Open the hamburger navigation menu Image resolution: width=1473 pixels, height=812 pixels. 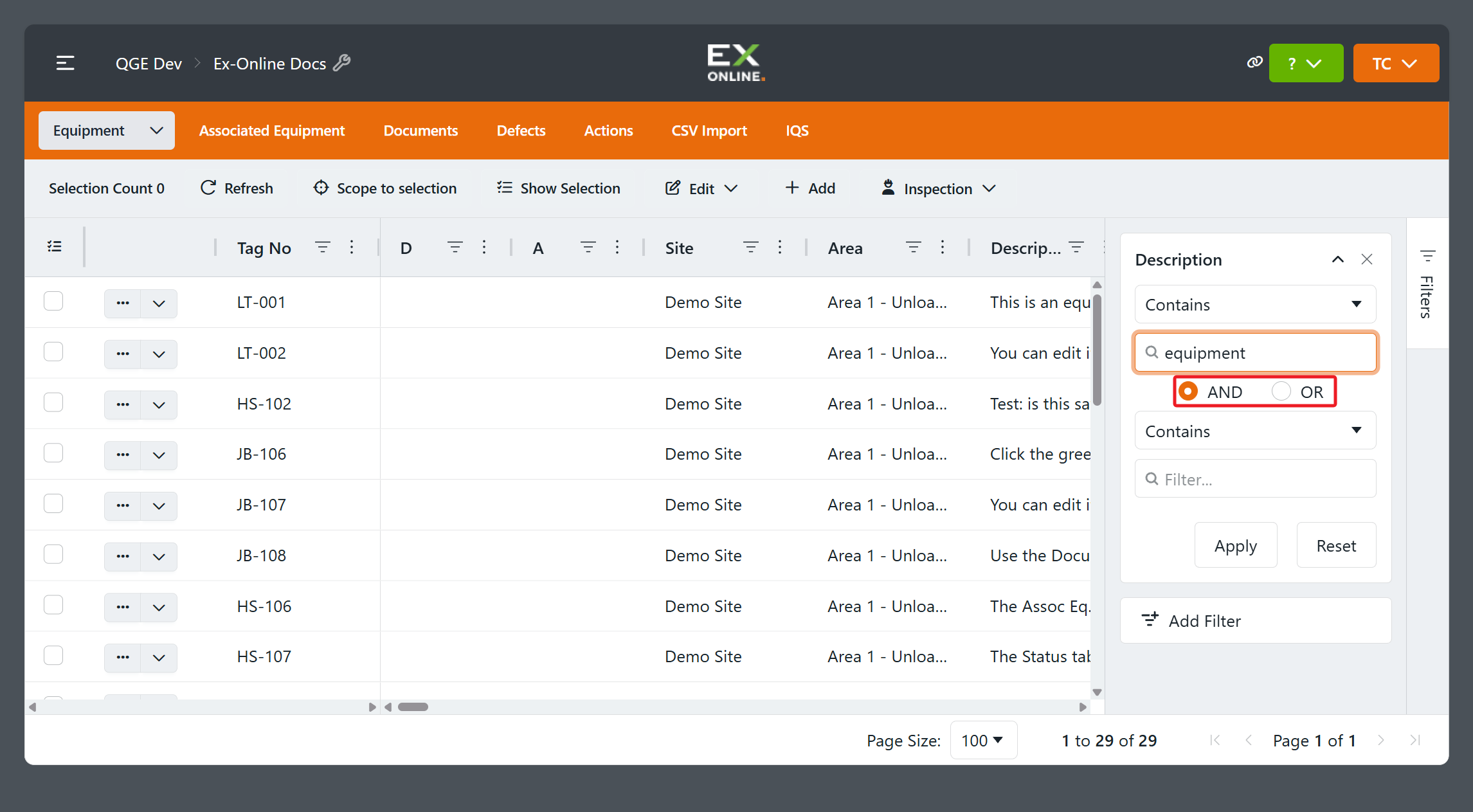(66, 63)
